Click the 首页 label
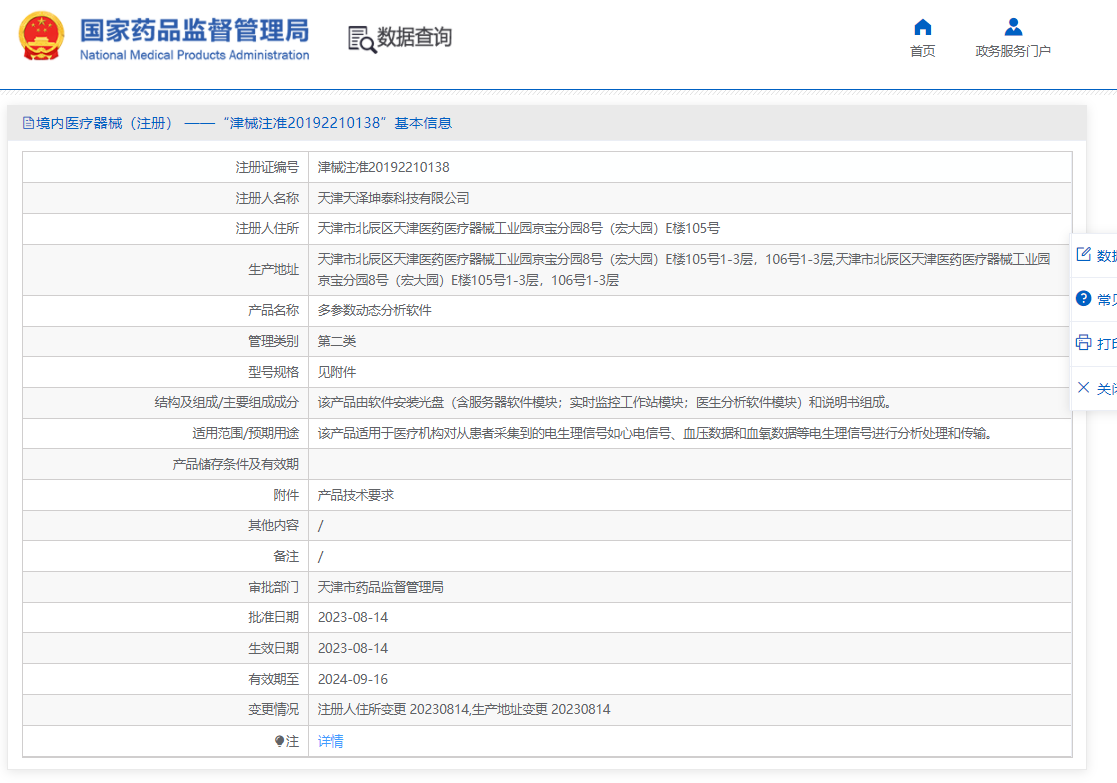 pyautogui.click(x=923, y=51)
